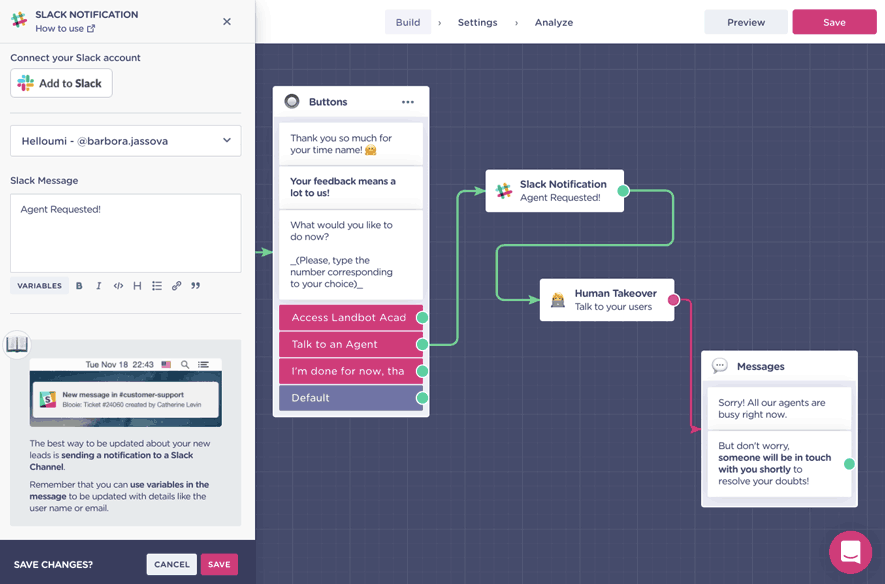Image resolution: width=885 pixels, height=584 pixels.
Task: Click the Preview button
Action: [x=746, y=22]
